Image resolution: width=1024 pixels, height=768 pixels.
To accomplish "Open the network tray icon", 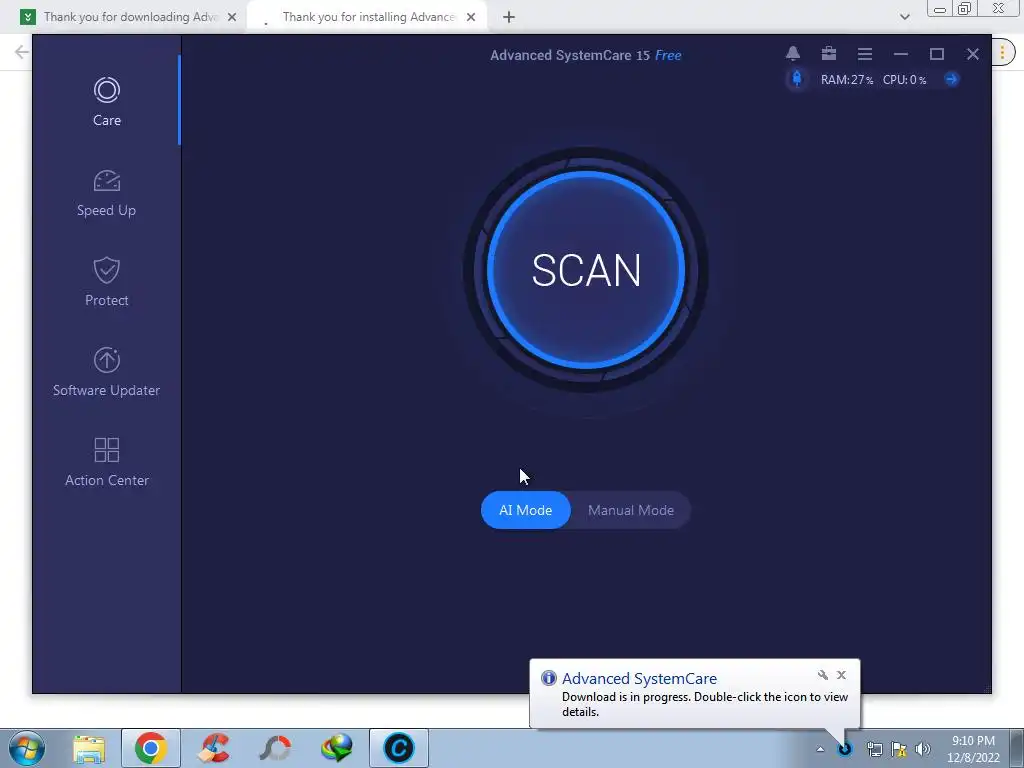I will click(874, 749).
